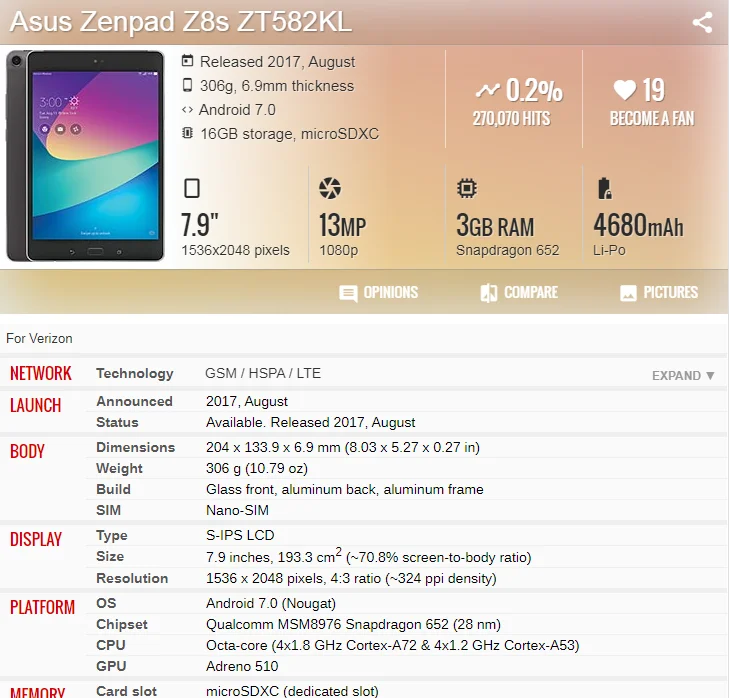The width and height of the screenshot is (729, 698).
Task: Click the 16GB storage, microSDXC summary
Action: (290, 134)
